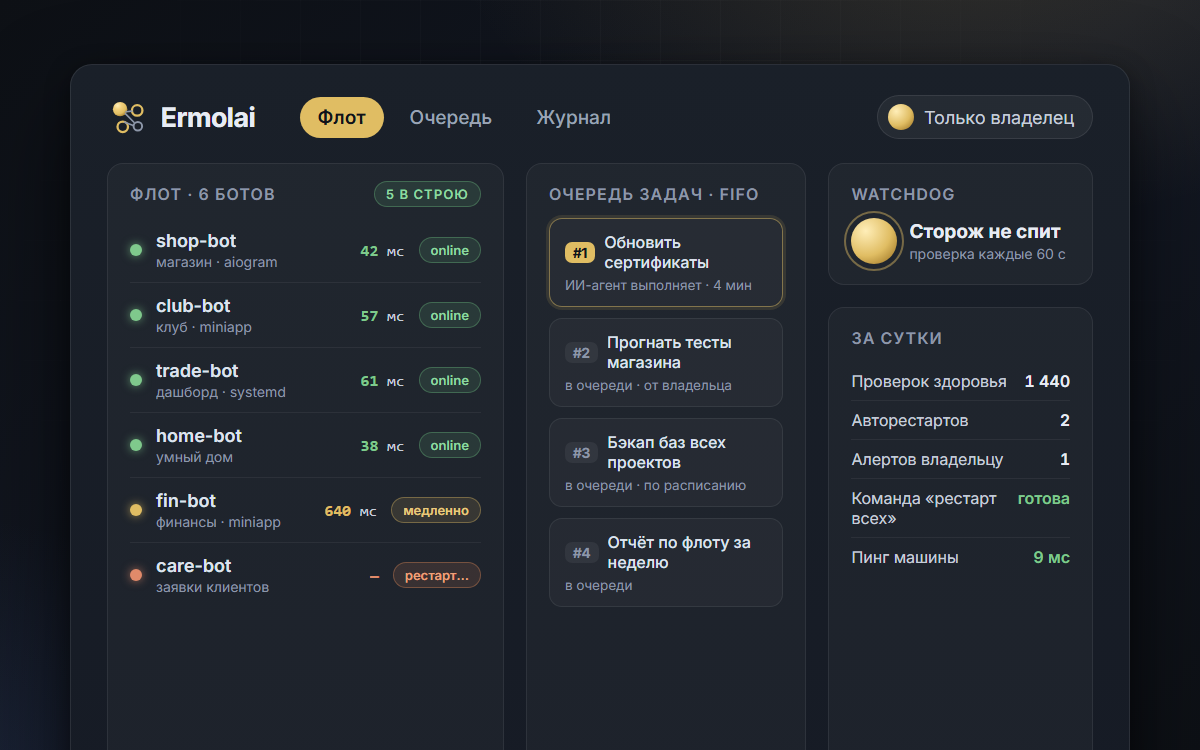The image size is (1200, 750).
Task: Click the магазин · aiogram subtitle
Action: pos(217,263)
